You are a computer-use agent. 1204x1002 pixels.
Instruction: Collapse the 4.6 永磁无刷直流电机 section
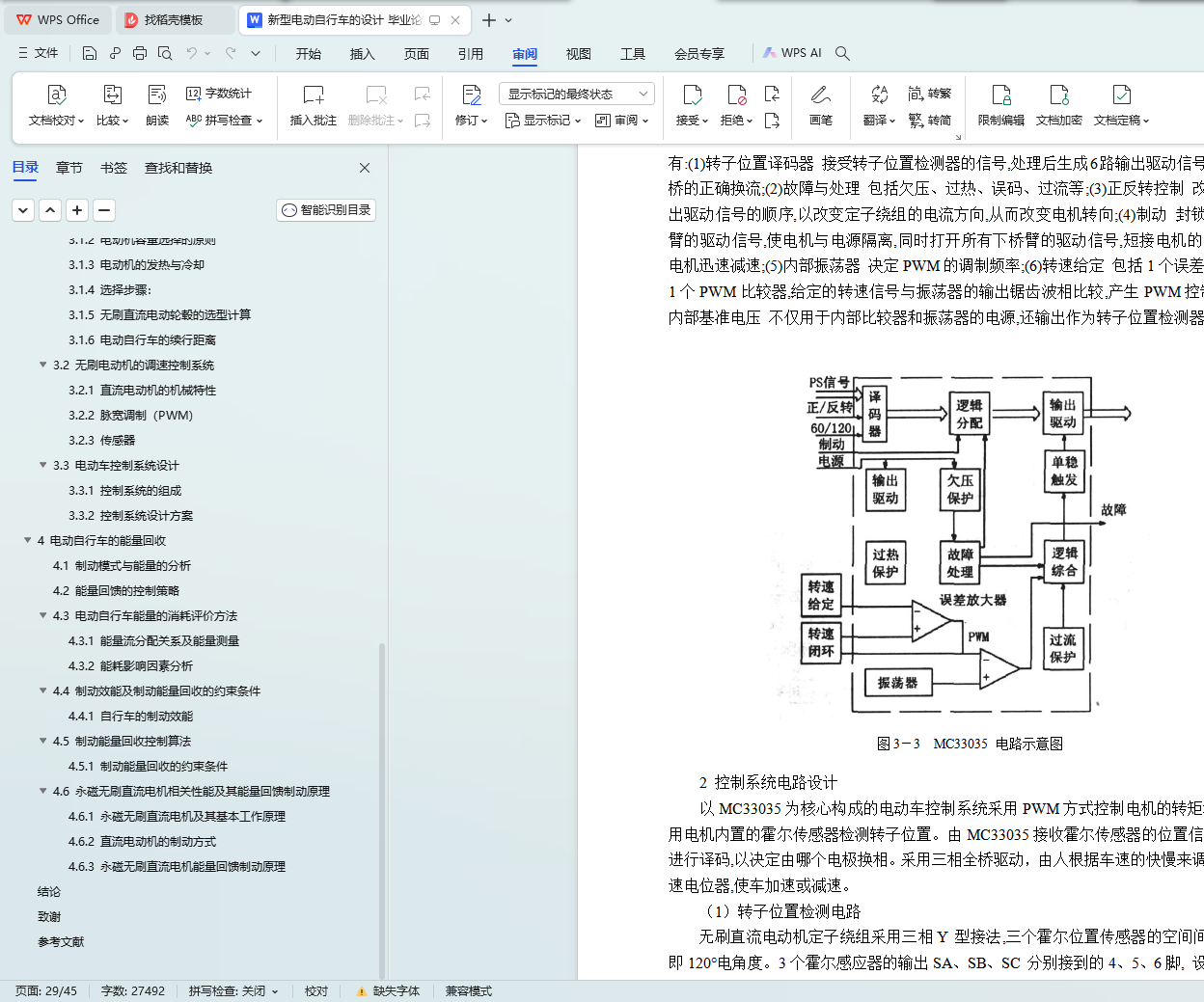(x=42, y=791)
